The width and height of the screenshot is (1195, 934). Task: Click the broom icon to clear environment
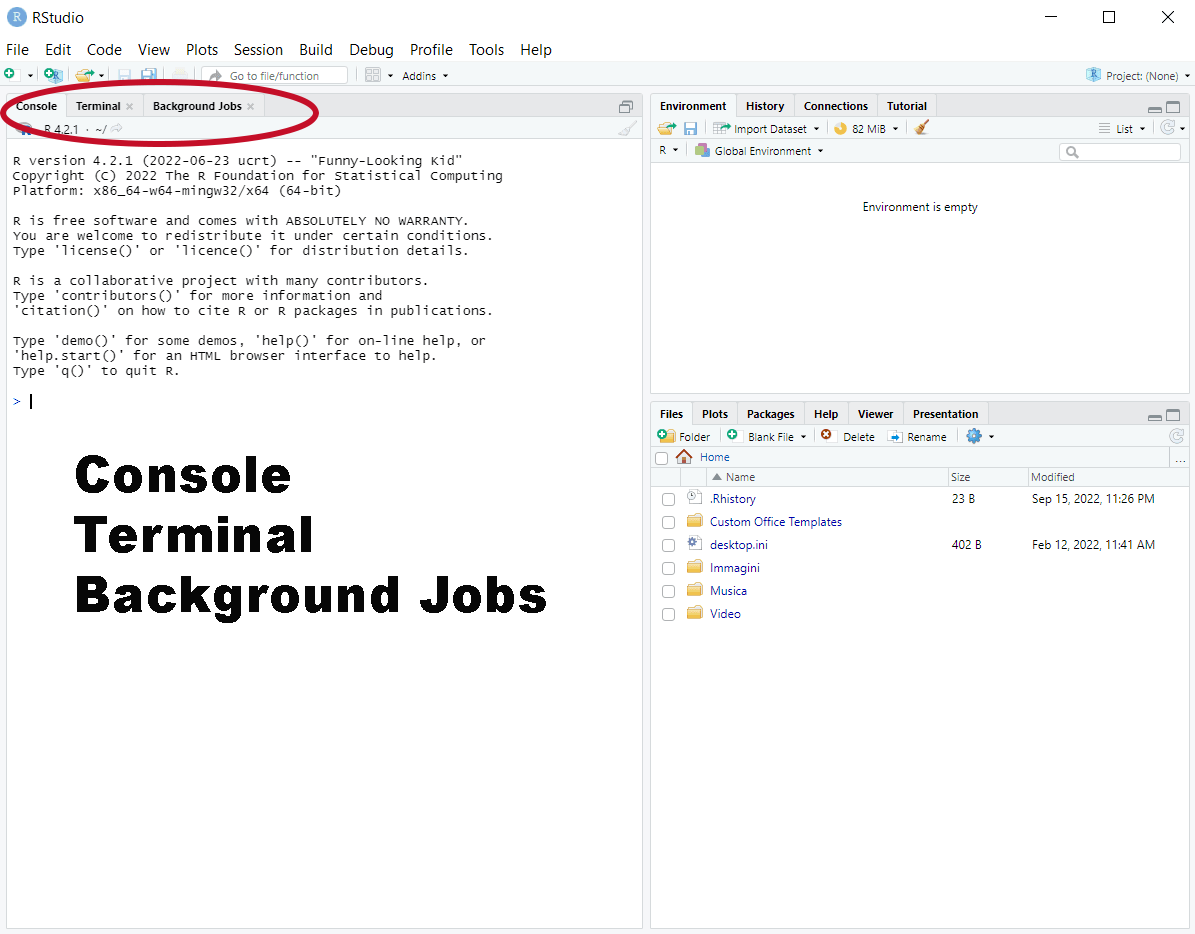(x=922, y=128)
